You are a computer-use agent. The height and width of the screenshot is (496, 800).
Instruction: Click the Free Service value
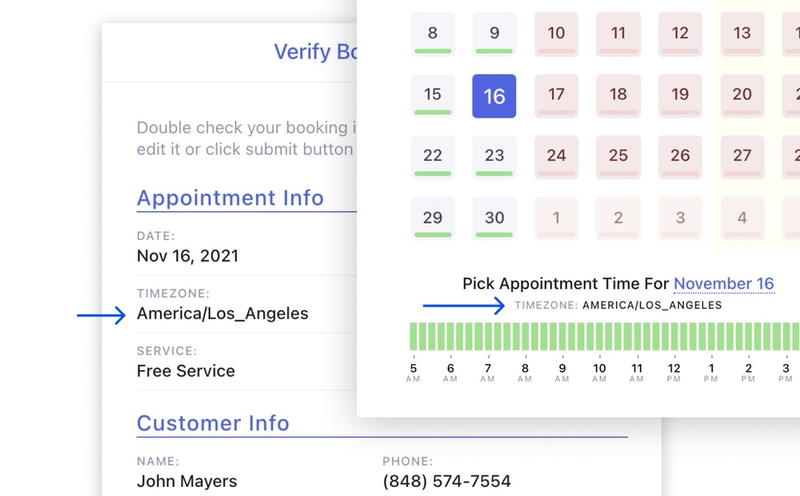pyautogui.click(x=186, y=371)
